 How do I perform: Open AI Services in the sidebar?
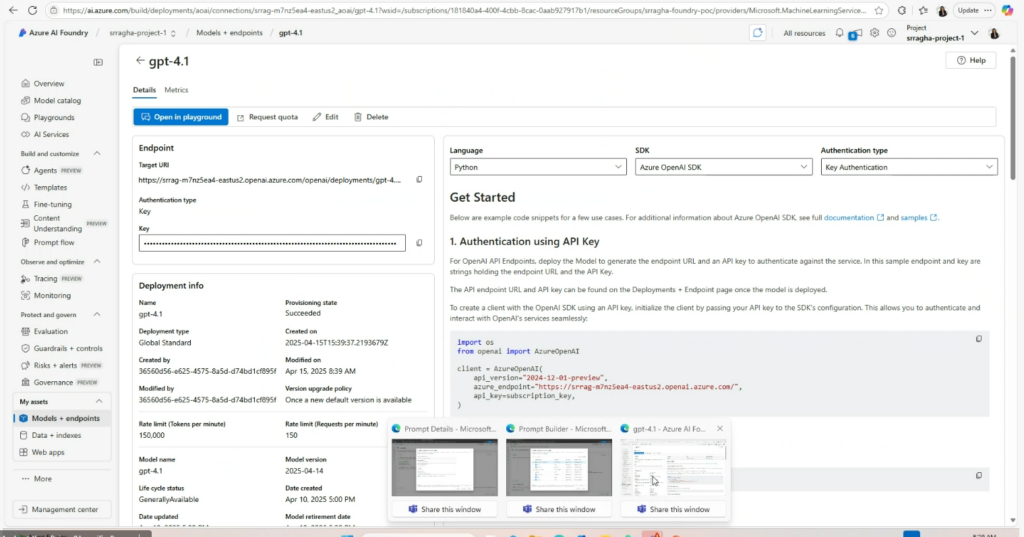tap(51, 135)
